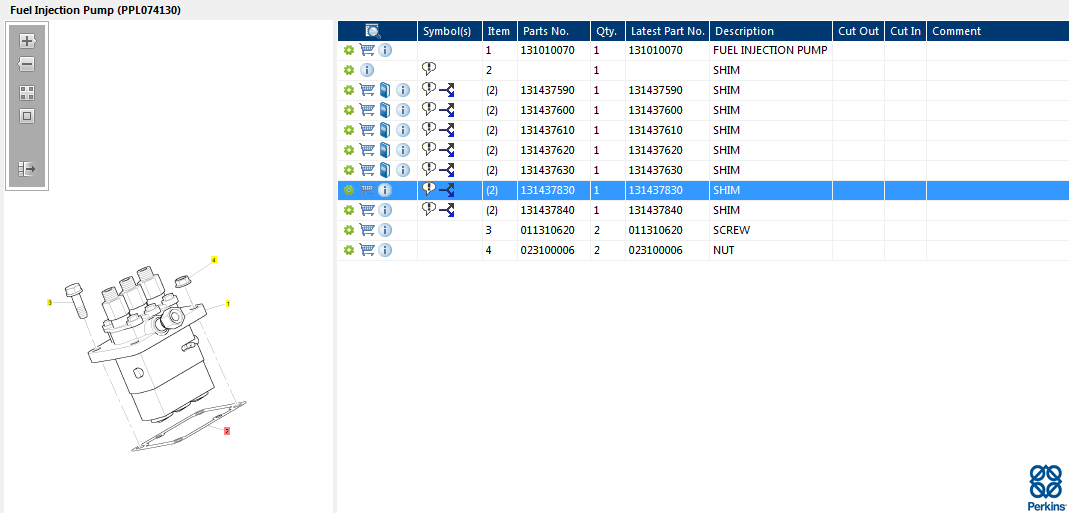
Task: Click supersession arrow symbol for part 131437620
Action: pos(446,150)
